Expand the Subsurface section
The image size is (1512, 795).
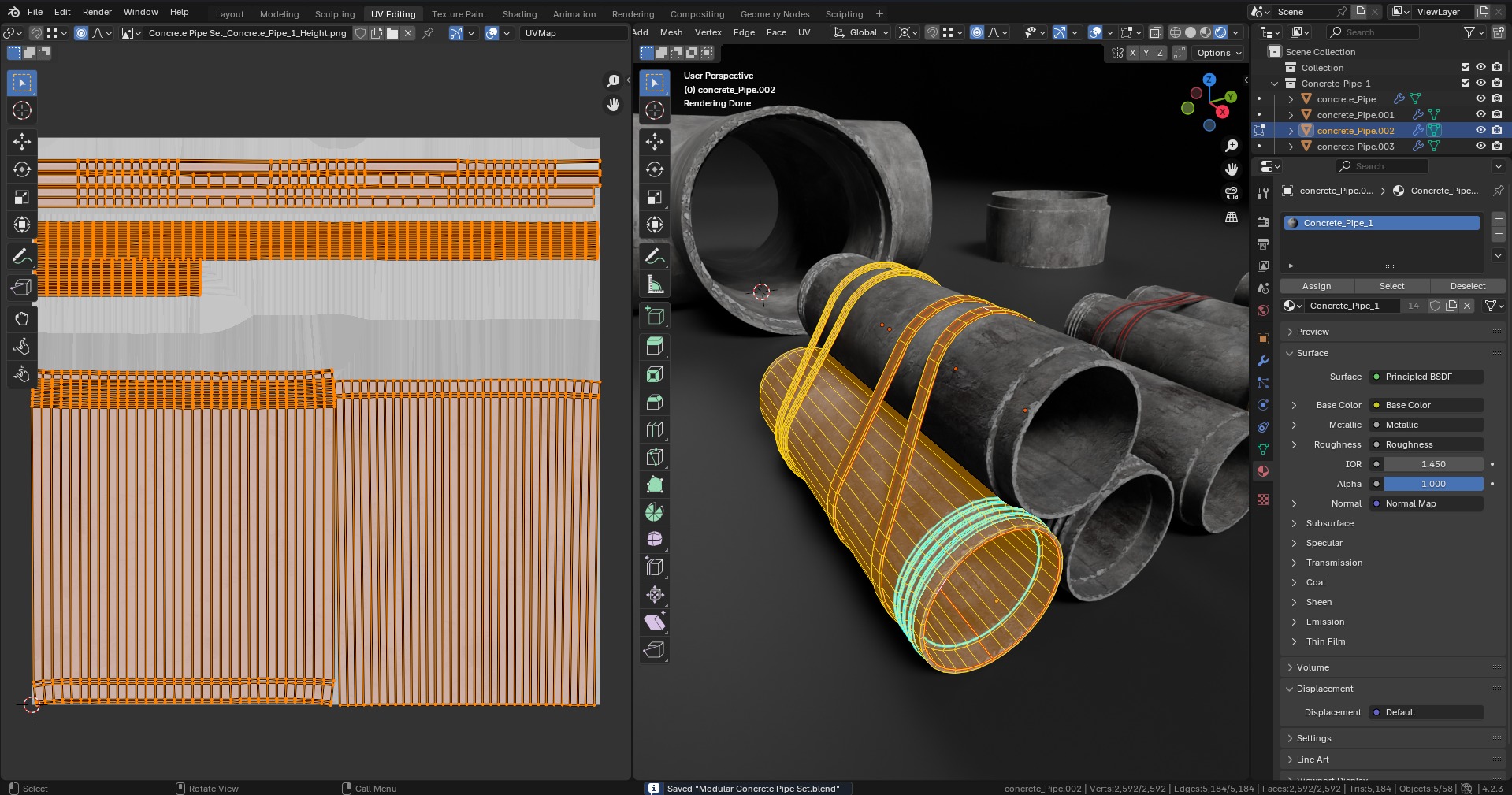1330,523
